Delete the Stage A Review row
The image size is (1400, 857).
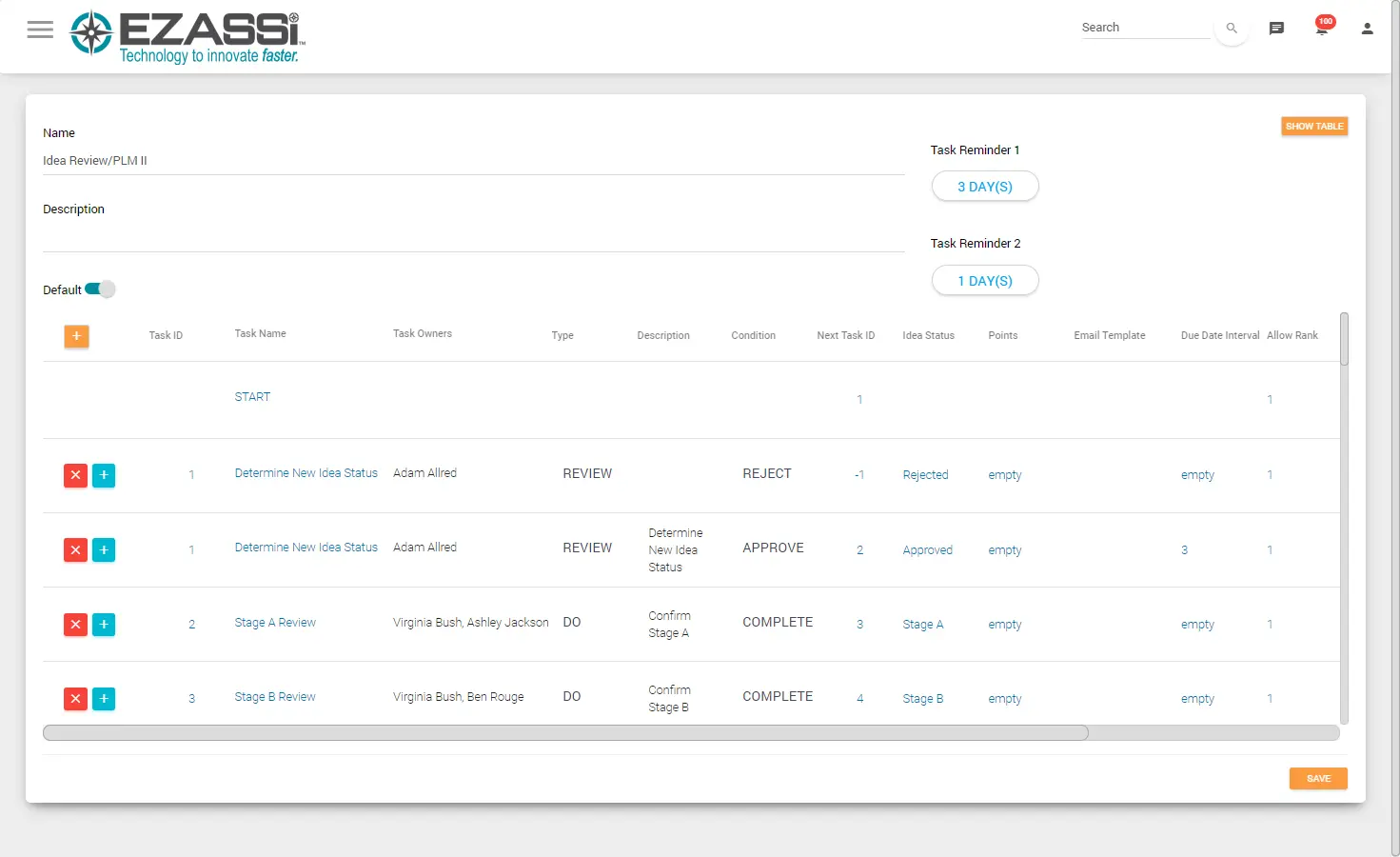click(75, 624)
